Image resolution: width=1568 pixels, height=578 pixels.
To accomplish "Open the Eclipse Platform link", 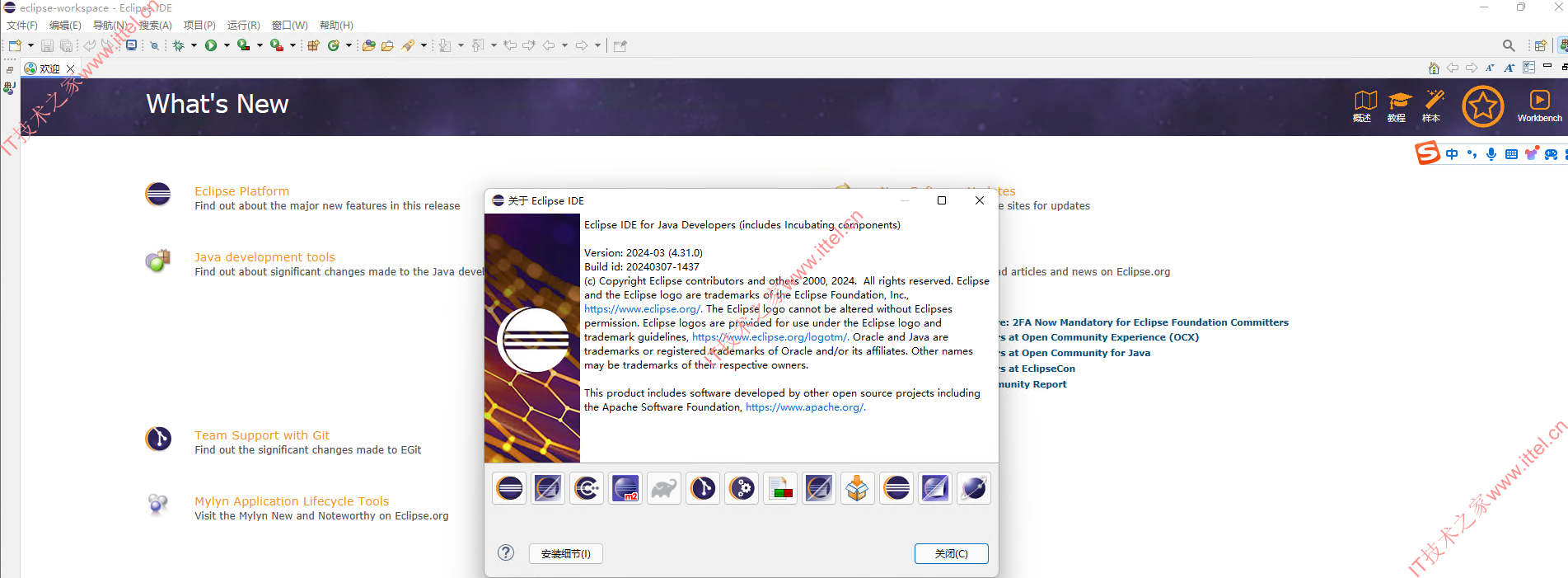I will point(241,191).
